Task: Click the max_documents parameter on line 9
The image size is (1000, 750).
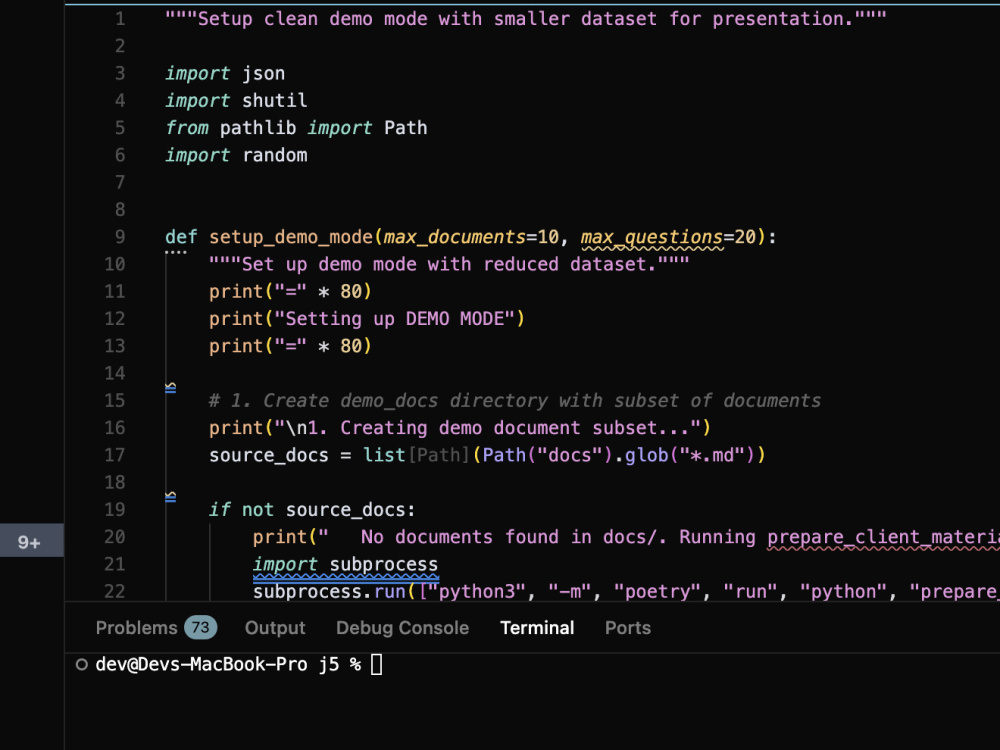Action: pos(455,237)
